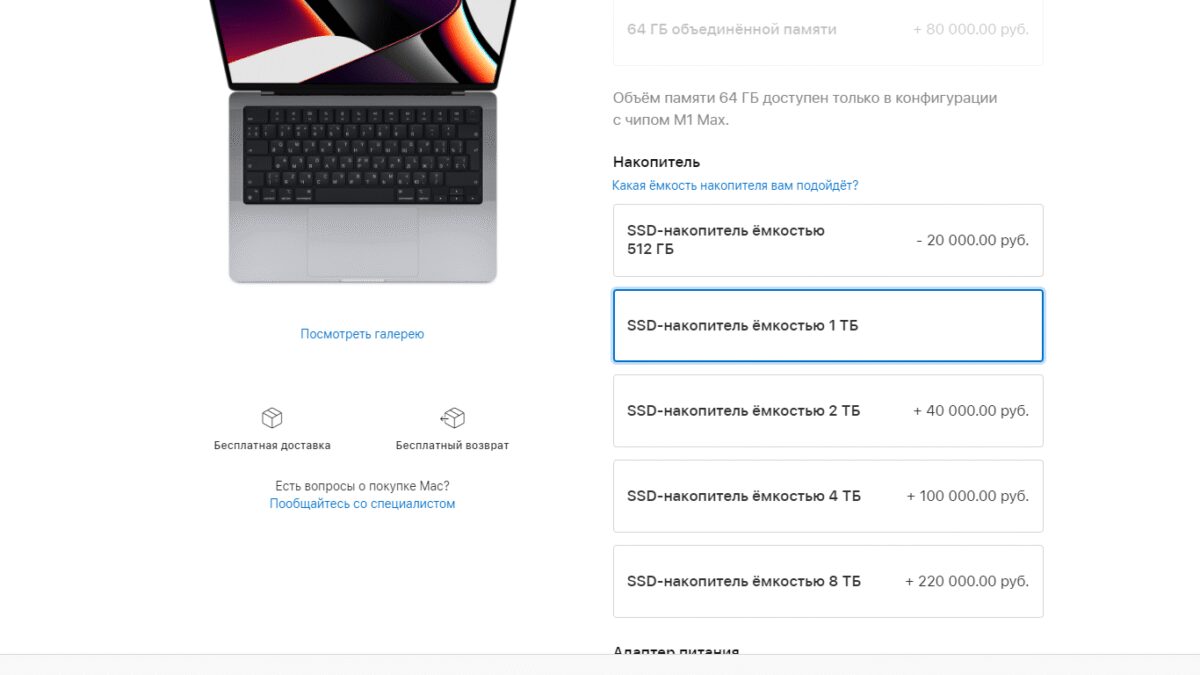Select the 4 ТБ SSD storage option
The image size is (1200, 675).
coord(827,496)
